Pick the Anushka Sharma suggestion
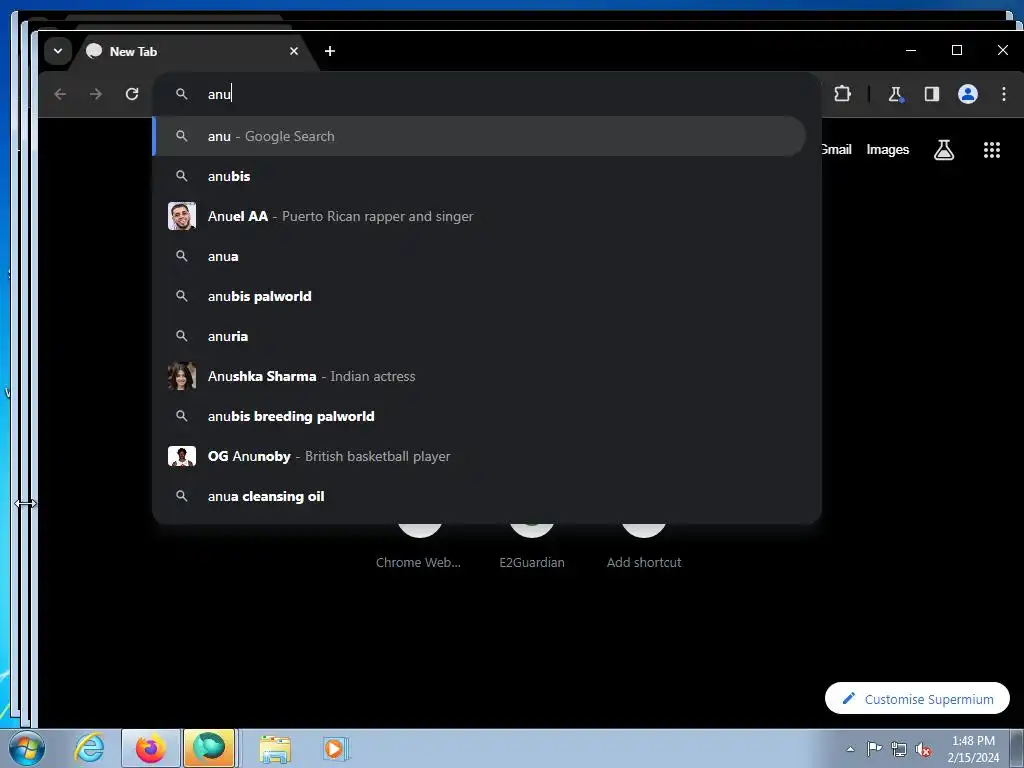The image size is (1024, 768). click(480, 376)
